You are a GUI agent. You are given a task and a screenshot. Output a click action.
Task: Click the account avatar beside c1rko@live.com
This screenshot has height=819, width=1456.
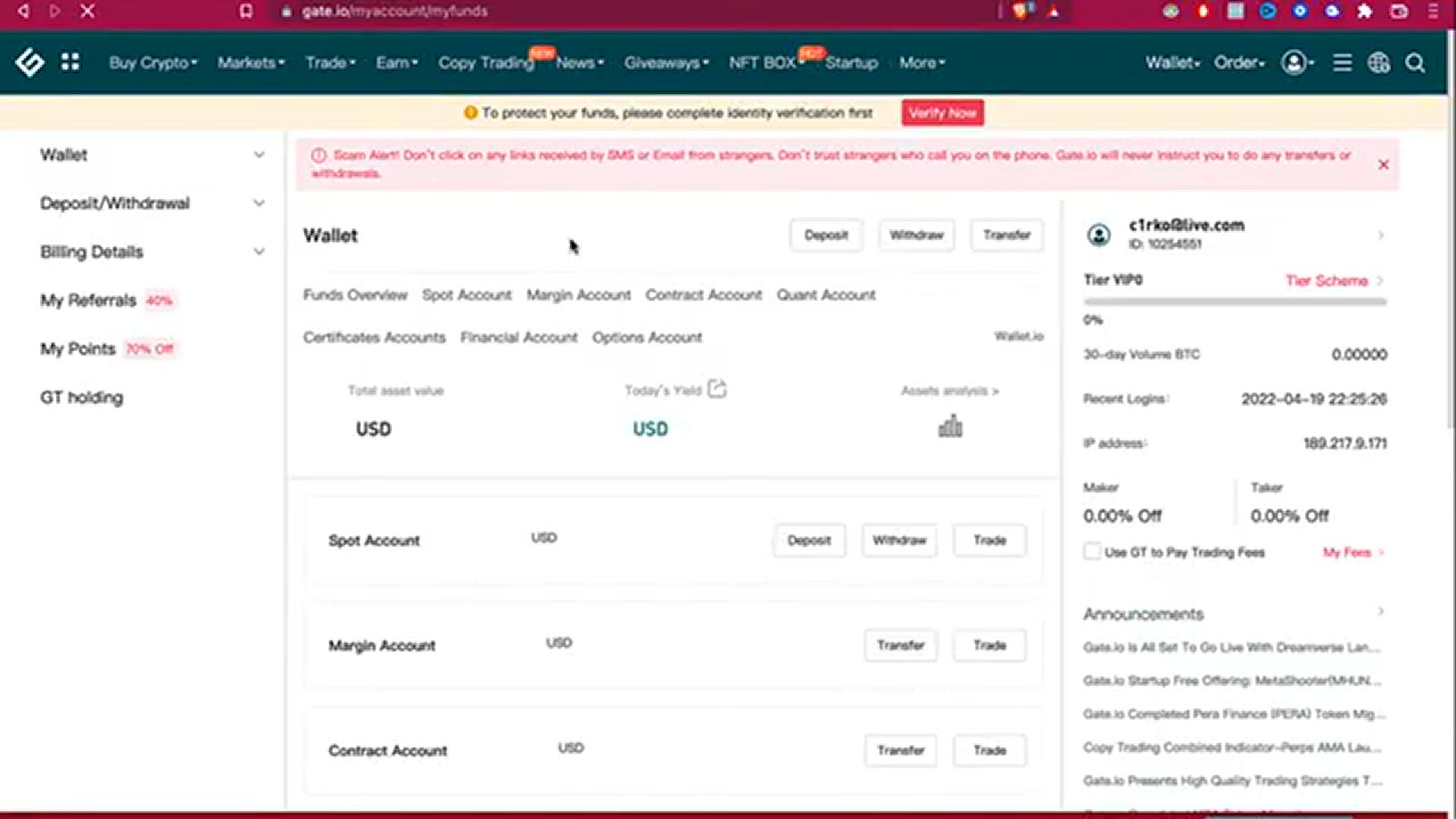click(x=1099, y=235)
